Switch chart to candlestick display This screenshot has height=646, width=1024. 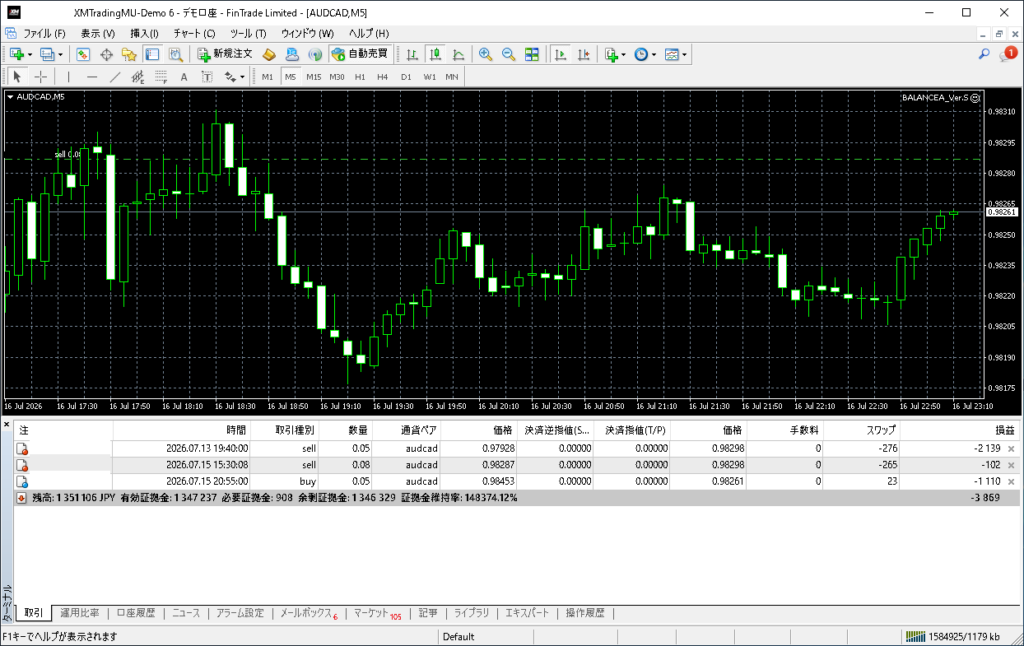coord(435,54)
